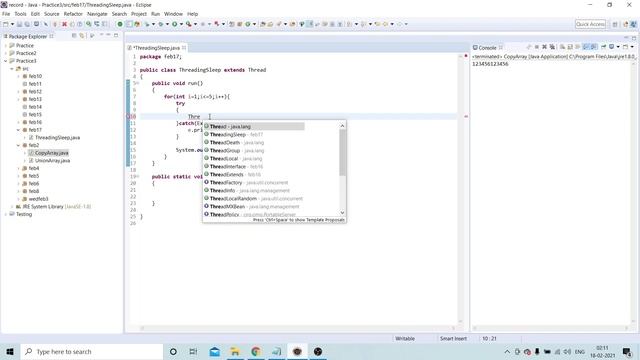The image size is (640, 360).
Task: Select ThreadingSleep.java in Package Explorer
Action: 57,138
